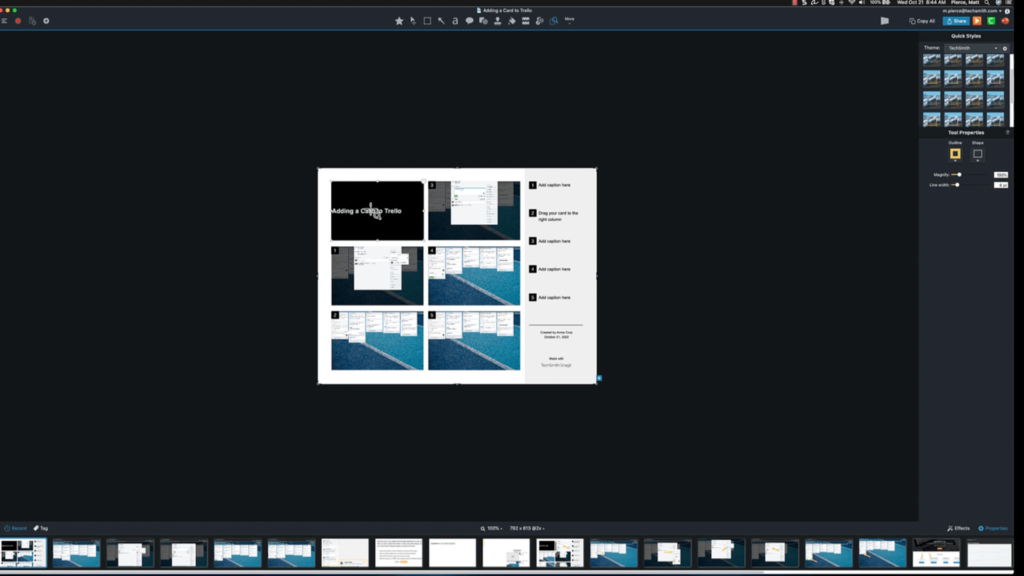
Task: Click canvas image numbered 4
Action: point(474,276)
